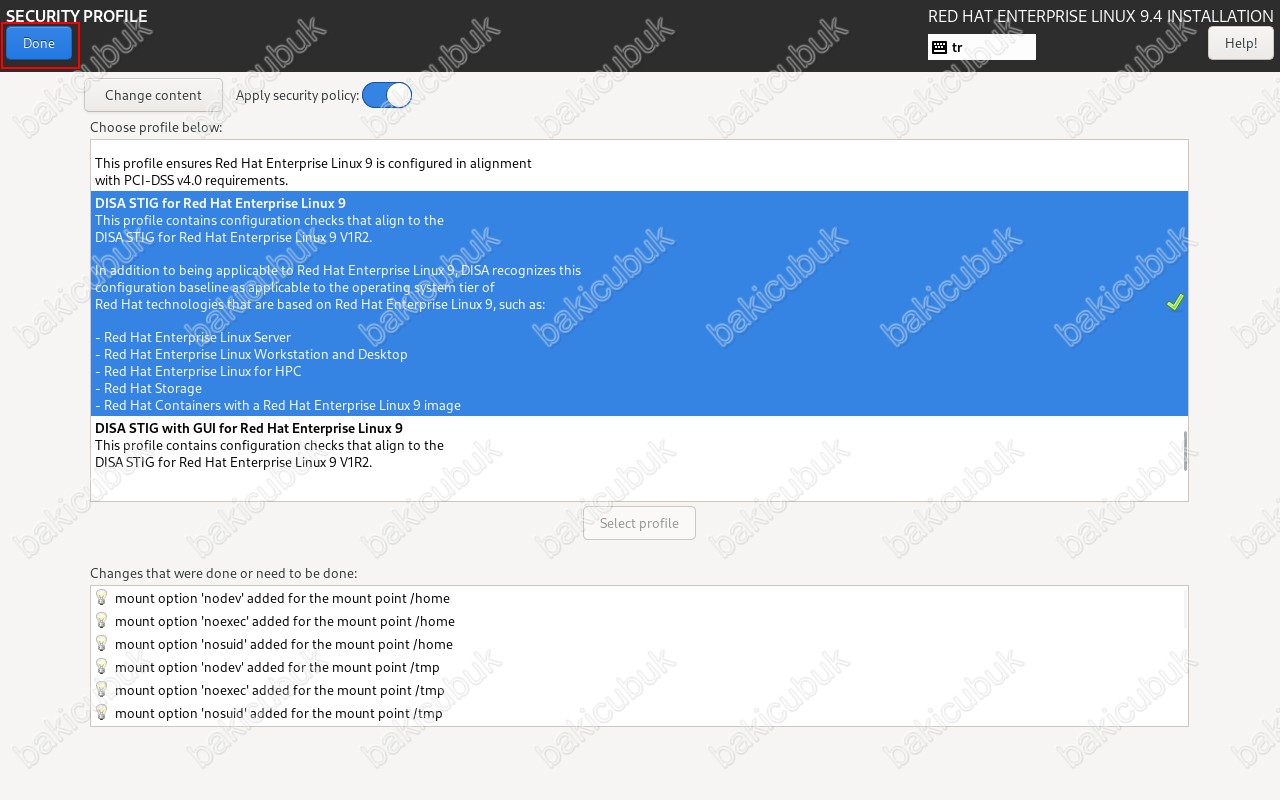This screenshot has height=800, width=1280.
Task: Click the Done button
Action: coord(39,43)
